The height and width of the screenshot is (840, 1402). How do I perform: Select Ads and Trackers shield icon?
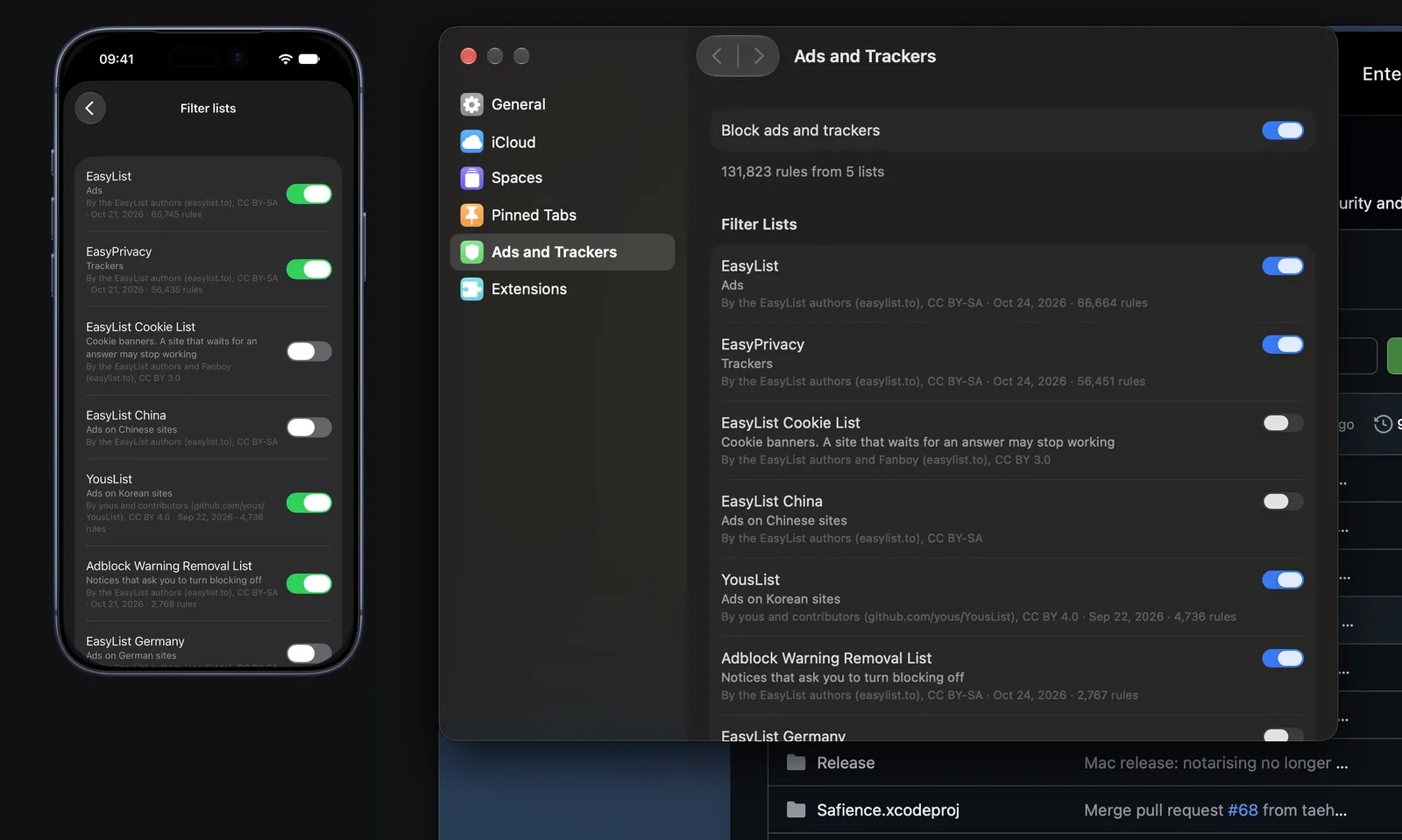pos(471,252)
